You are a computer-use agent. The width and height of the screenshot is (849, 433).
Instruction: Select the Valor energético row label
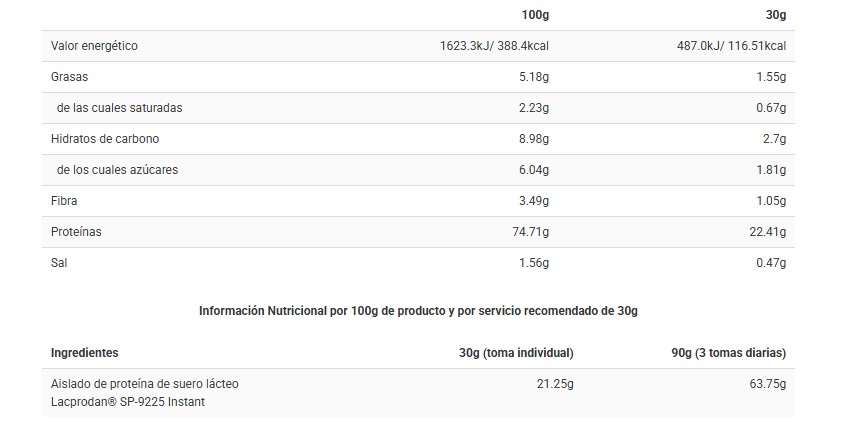[94, 46]
